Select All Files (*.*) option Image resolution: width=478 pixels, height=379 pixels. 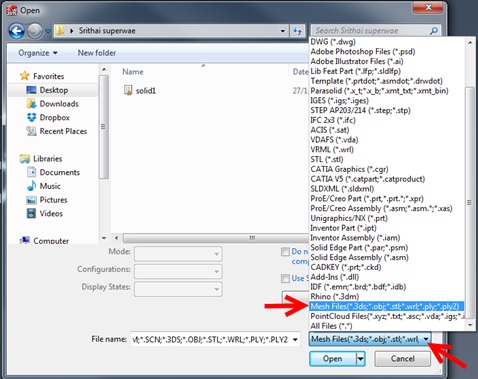click(x=331, y=326)
